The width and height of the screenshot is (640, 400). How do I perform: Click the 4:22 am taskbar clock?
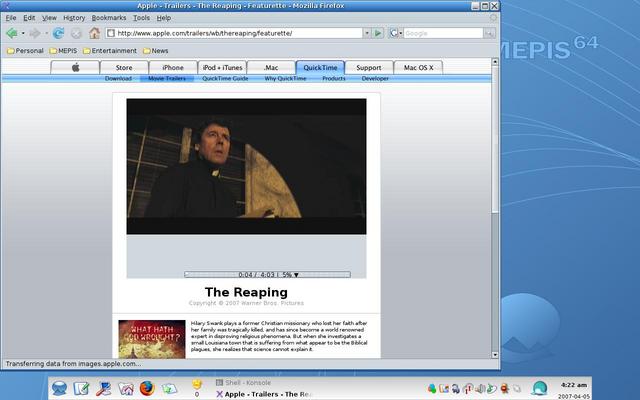tap(573, 385)
